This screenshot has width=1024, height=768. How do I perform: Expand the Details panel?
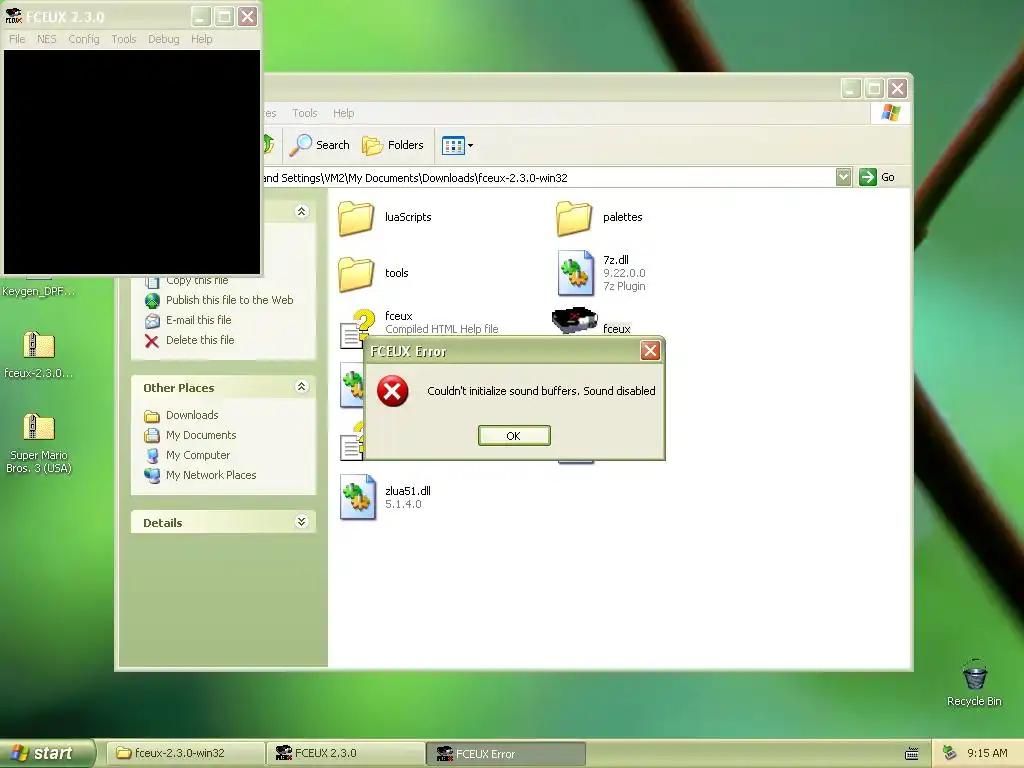pyautogui.click(x=301, y=522)
